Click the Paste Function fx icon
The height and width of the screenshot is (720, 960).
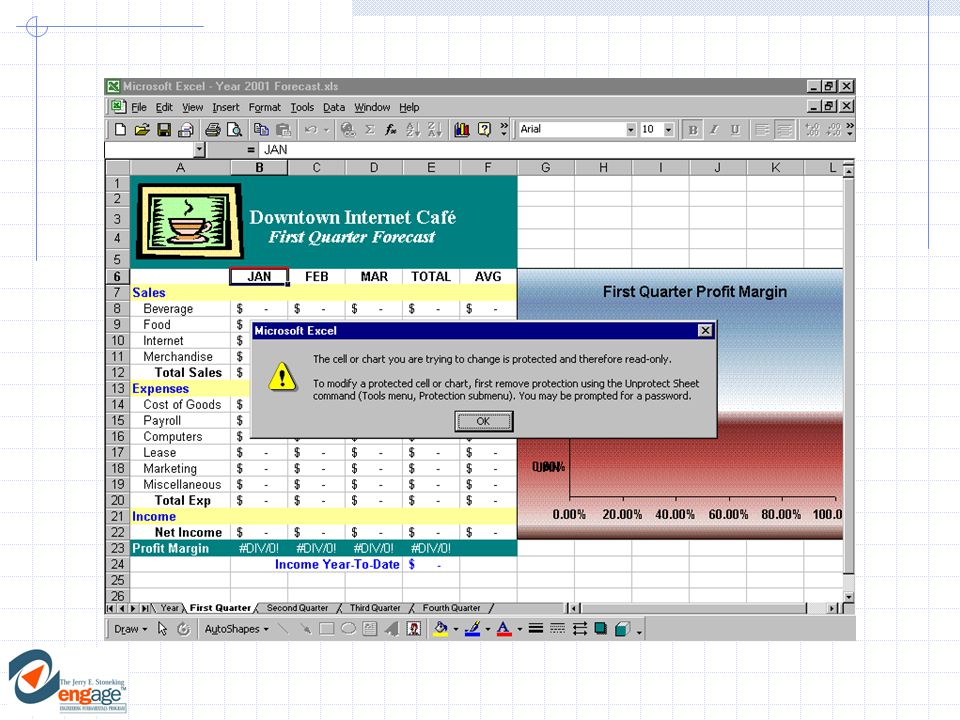pyautogui.click(x=391, y=129)
